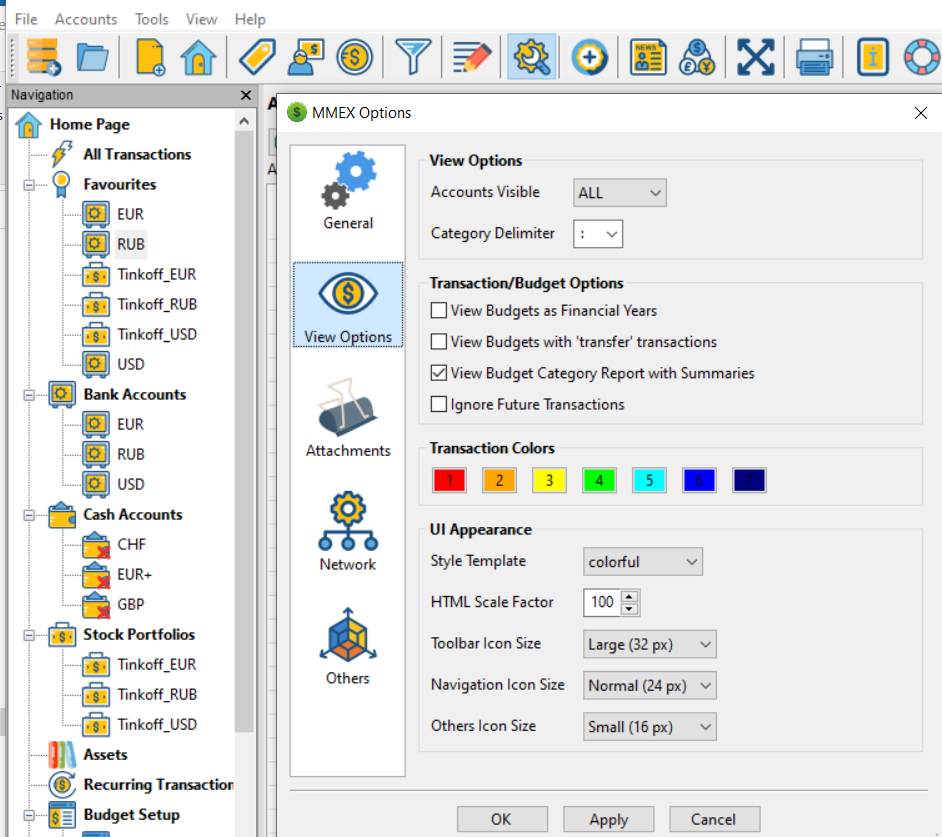The height and width of the screenshot is (837, 942).
Task: Collapse the Favourites tree node
Action: (29, 185)
